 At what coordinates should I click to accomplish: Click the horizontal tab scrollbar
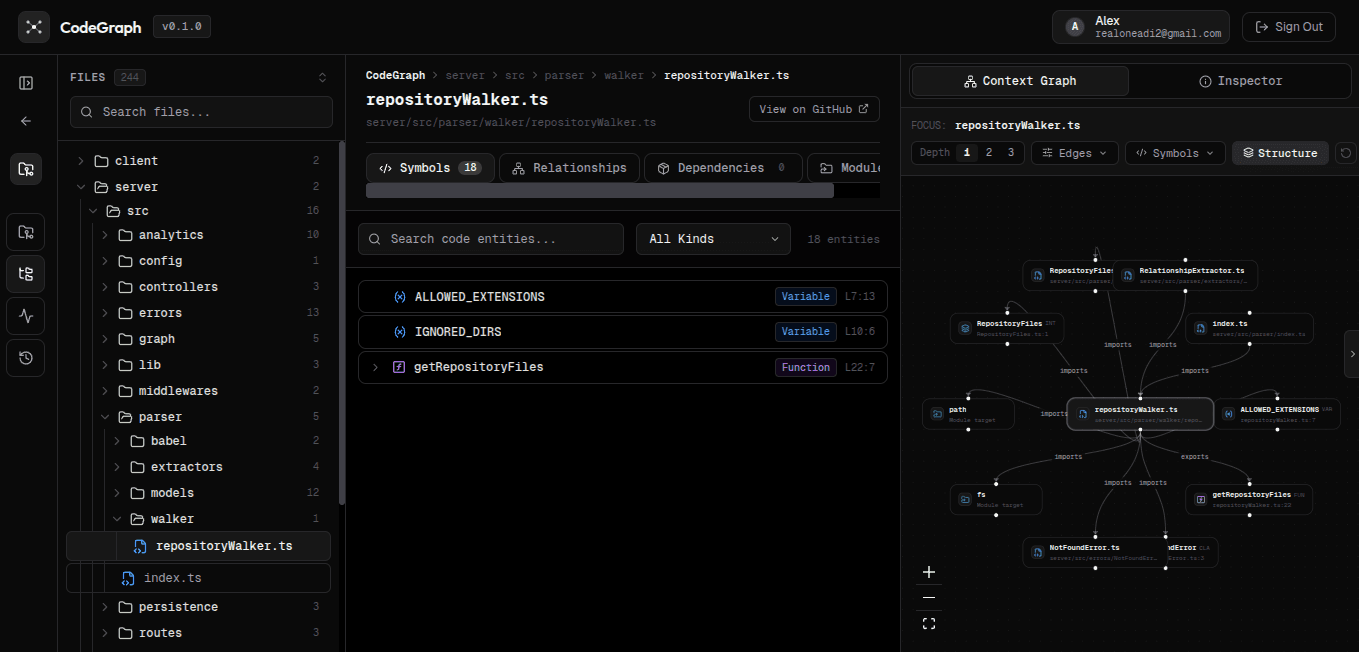[600, 190]
